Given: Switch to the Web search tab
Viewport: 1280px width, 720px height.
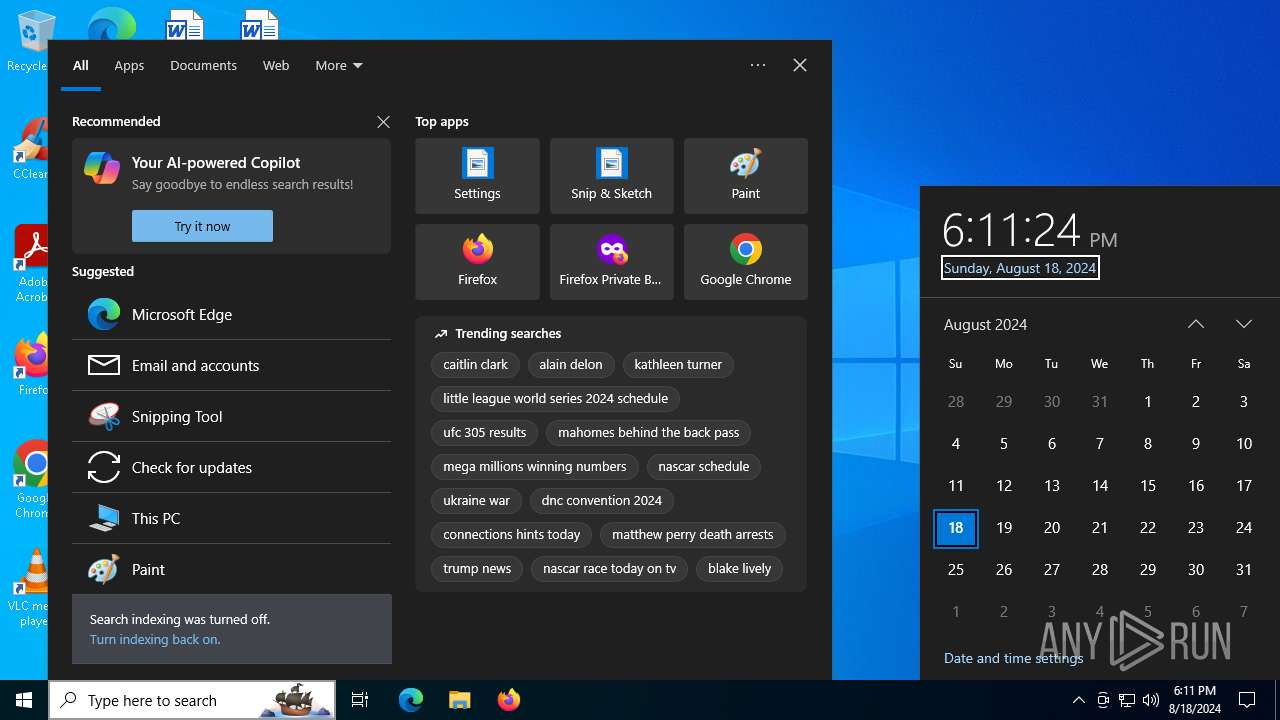Looking at the screenshot, I should click(276, 65).
